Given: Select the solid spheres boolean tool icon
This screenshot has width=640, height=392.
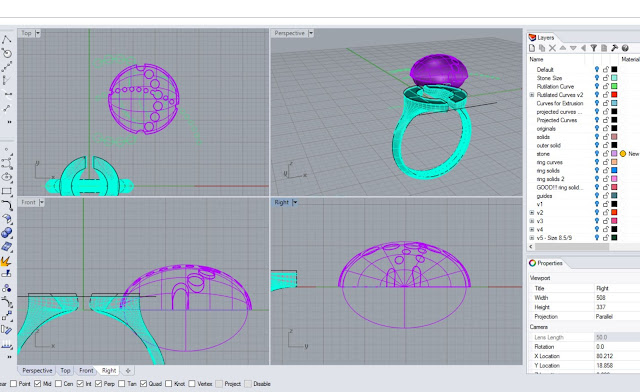Looking at the screenshot, I should [7, 233].
